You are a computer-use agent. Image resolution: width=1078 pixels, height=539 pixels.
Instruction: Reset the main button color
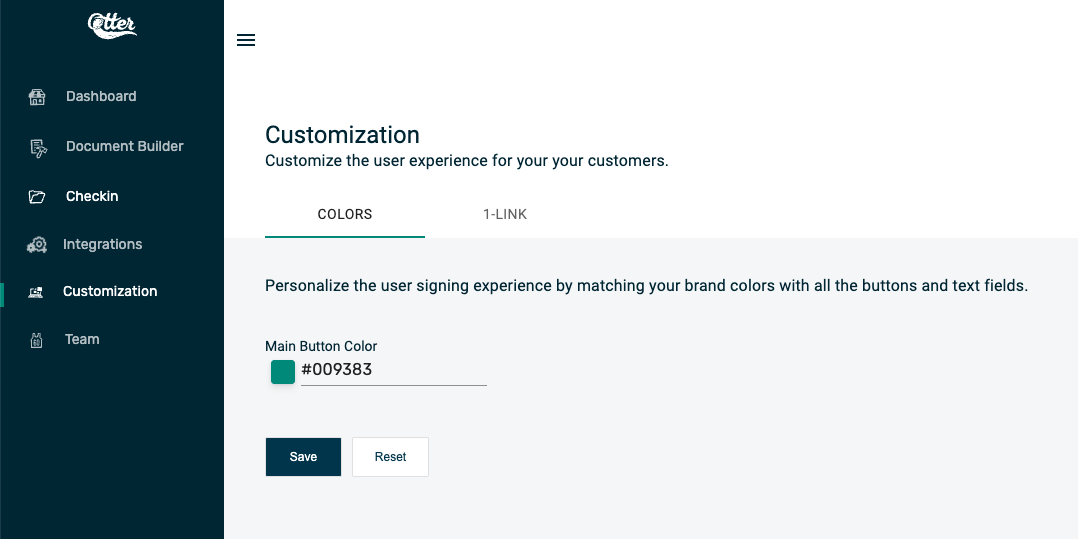click(x=390, y=456)
